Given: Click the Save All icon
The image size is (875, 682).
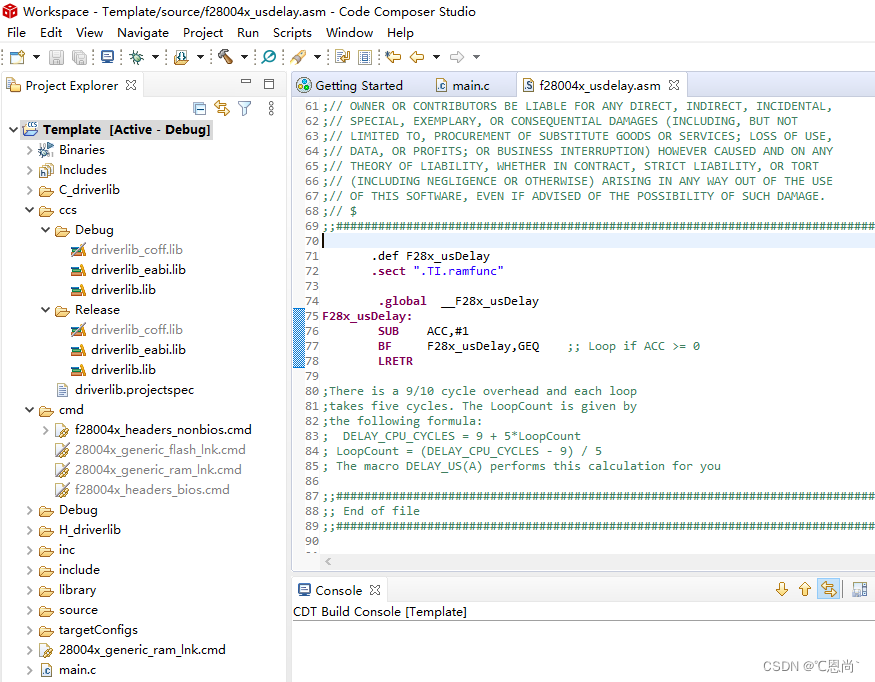Looking at the screenshot, I should point(80,57).
